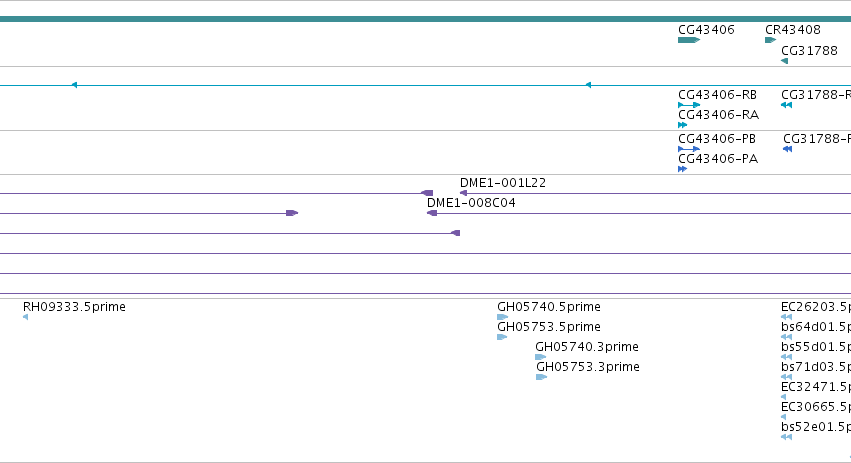This screenshot has width=851, height=463.
Task: Click the purple block ending the DME1-001L22 left segment
Action: click(427, 193)
